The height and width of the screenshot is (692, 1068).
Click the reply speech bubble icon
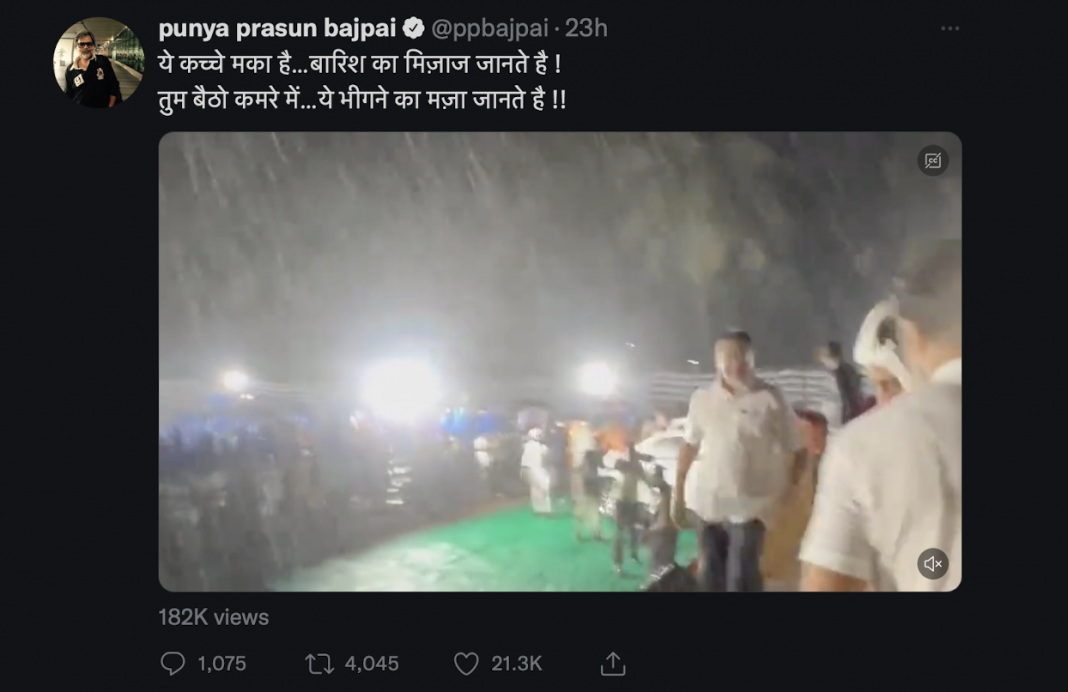point(175,663)
